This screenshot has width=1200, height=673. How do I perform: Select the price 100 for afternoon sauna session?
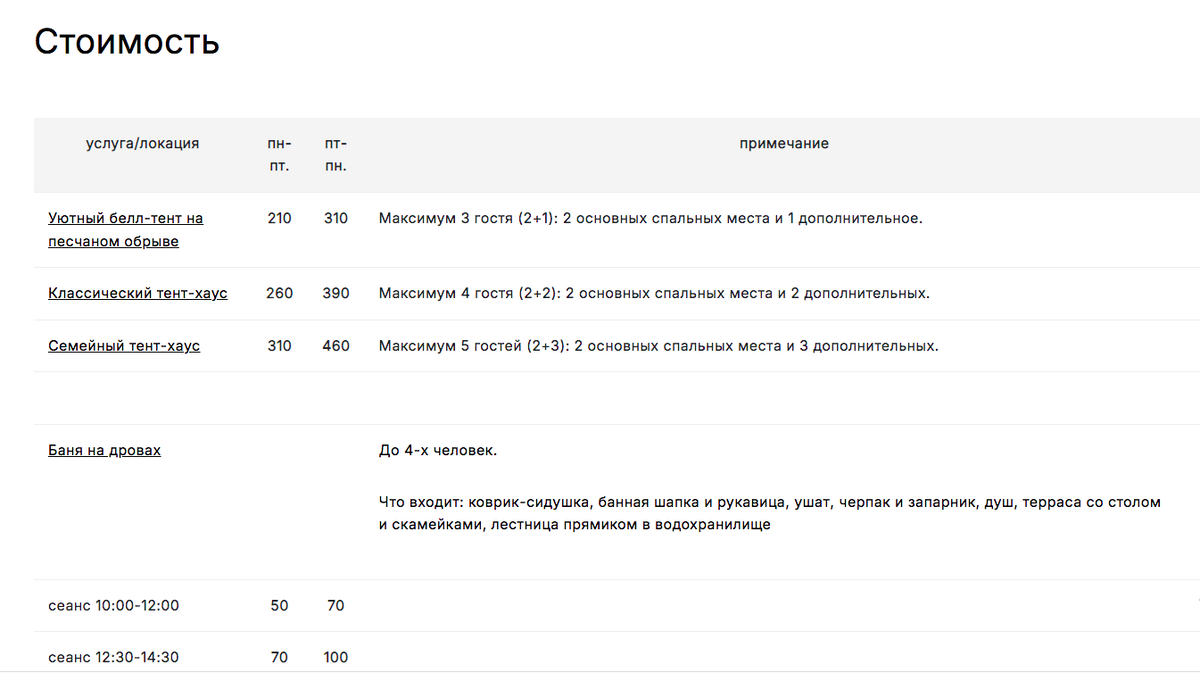(x=336, y=657)
